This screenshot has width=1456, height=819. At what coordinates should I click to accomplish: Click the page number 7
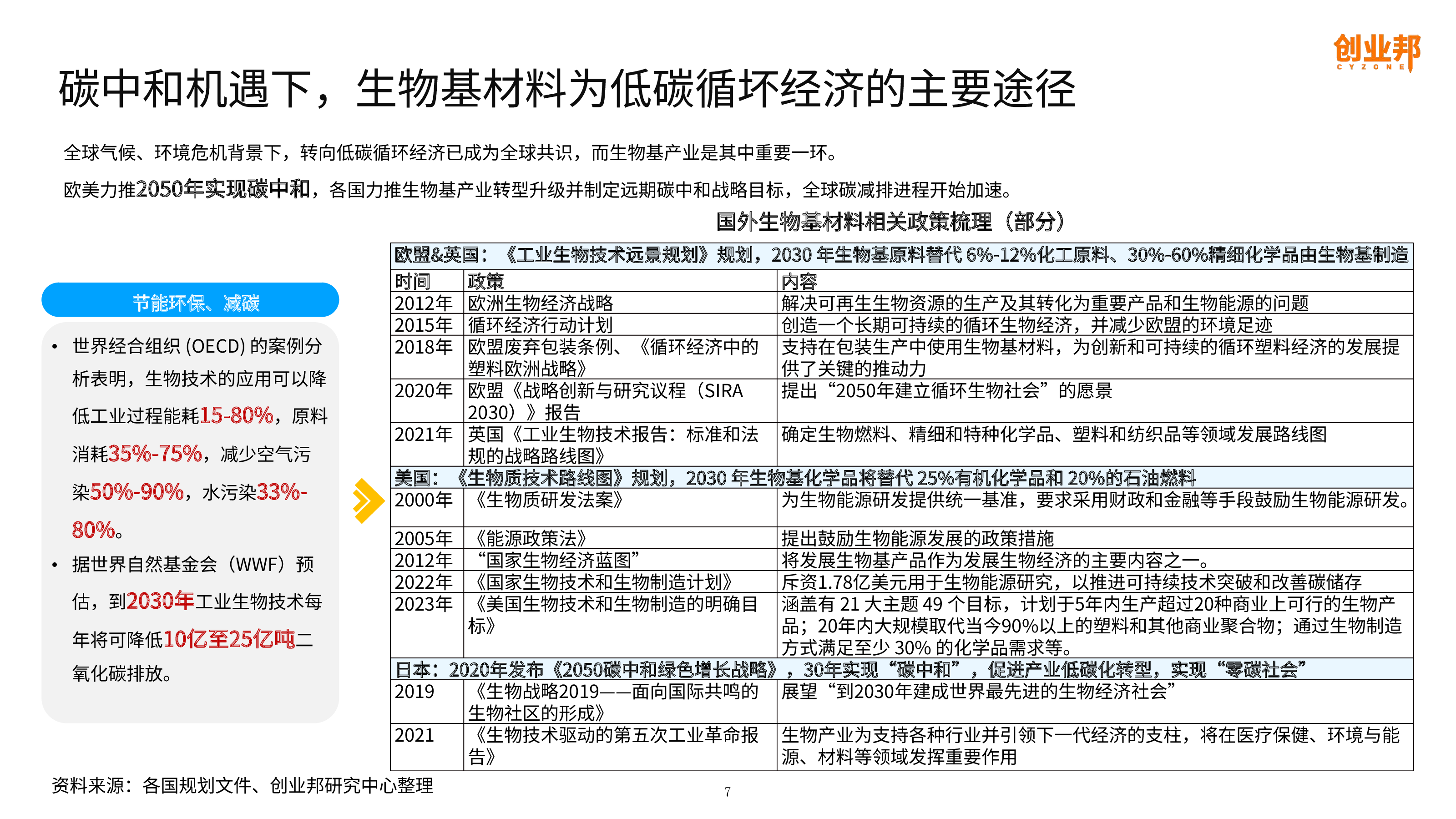pos(728,792)
